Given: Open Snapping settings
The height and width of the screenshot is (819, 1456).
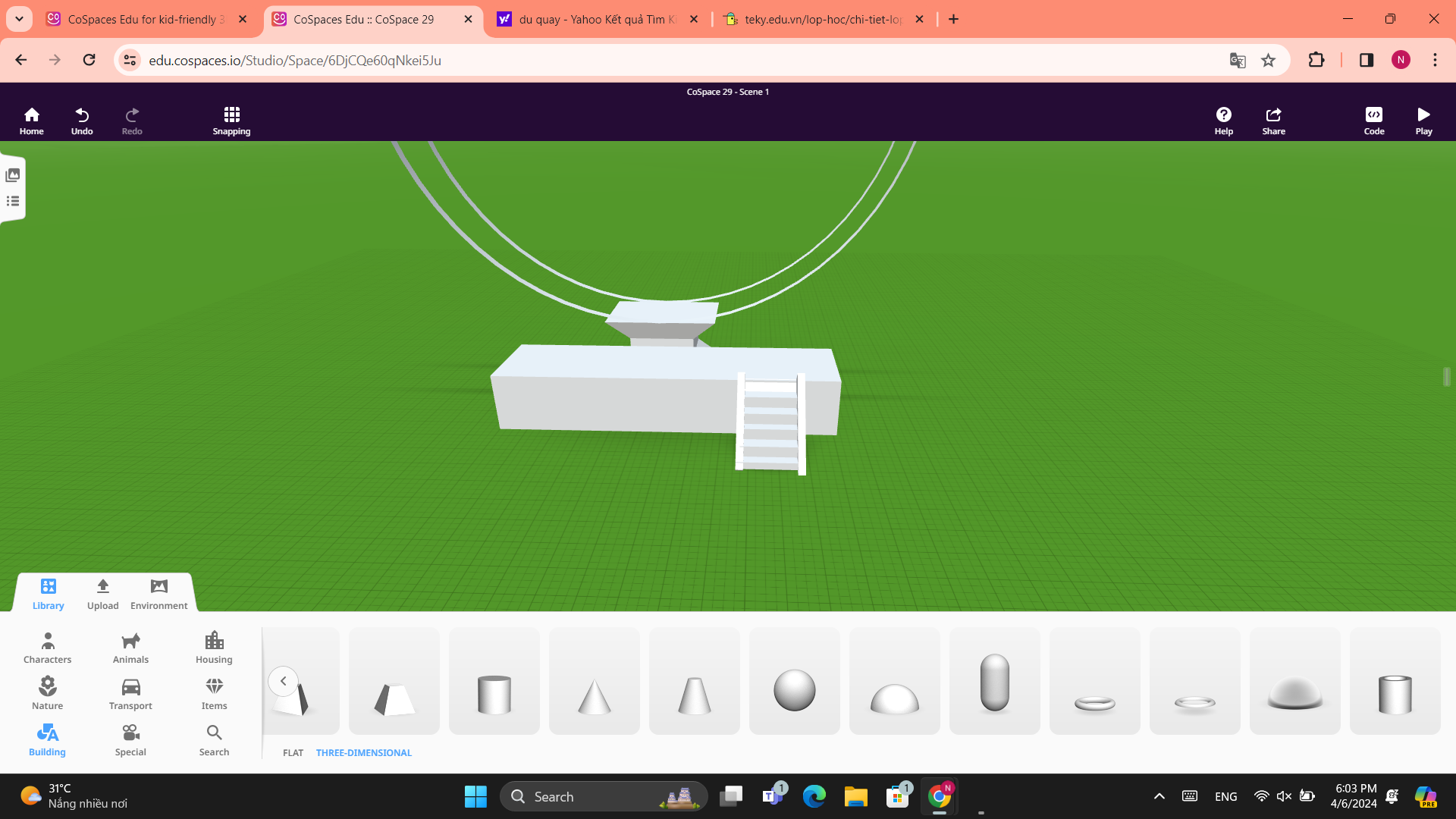Looking at the screenshot, I should pos(231,121).
